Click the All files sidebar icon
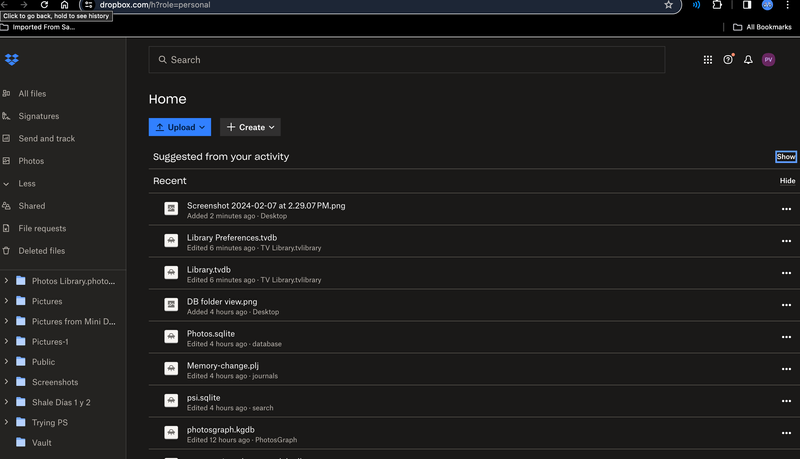 [6, 93]
